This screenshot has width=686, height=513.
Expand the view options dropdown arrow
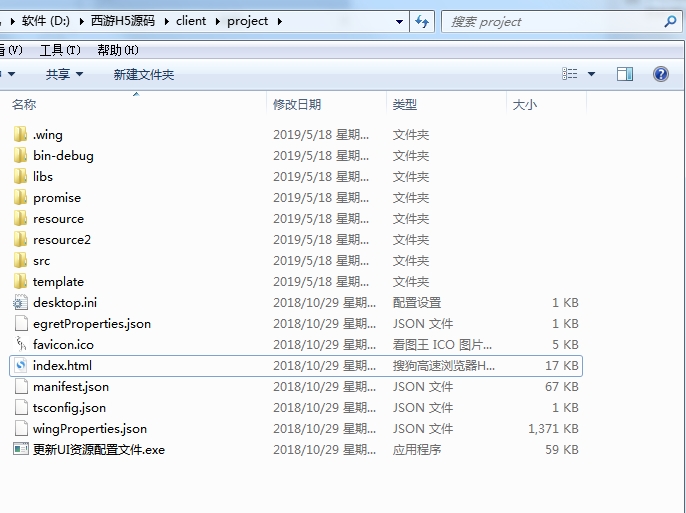(591, 74)
